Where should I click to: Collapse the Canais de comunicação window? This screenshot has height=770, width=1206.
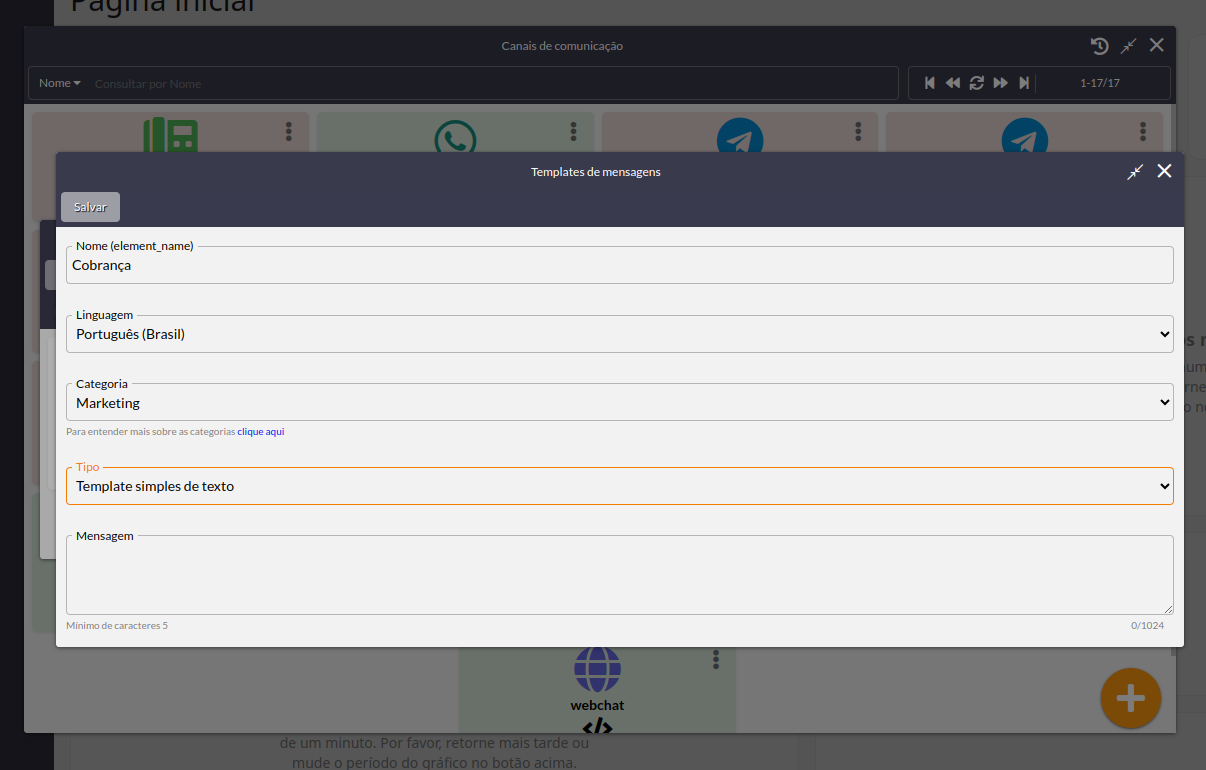tap(1128, 46)
